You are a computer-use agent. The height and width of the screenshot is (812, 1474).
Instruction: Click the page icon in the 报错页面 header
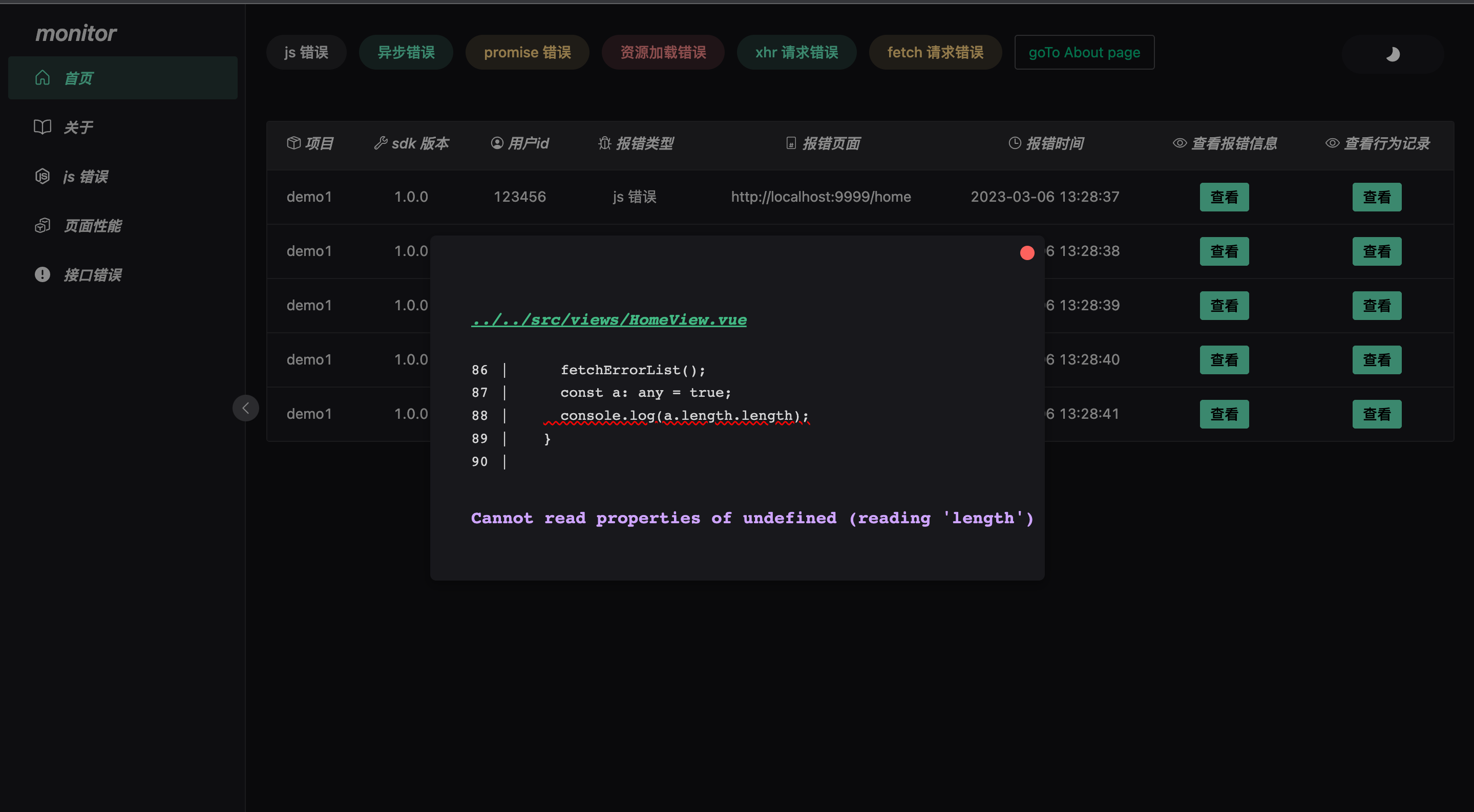(x=791, y=143)
